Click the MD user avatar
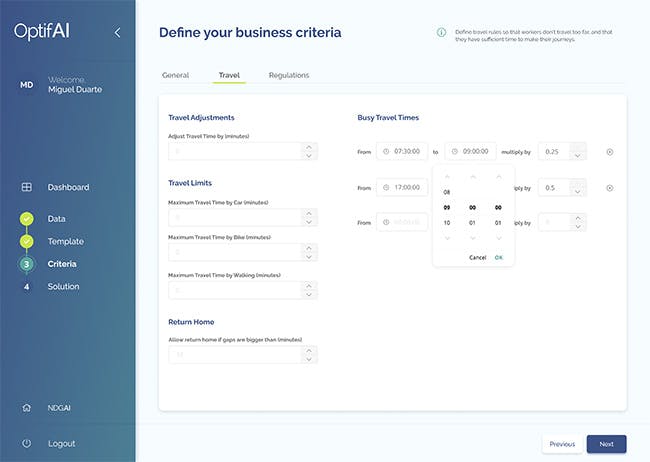This screenshot has width=650, height=462. click(x=27, y=85)
